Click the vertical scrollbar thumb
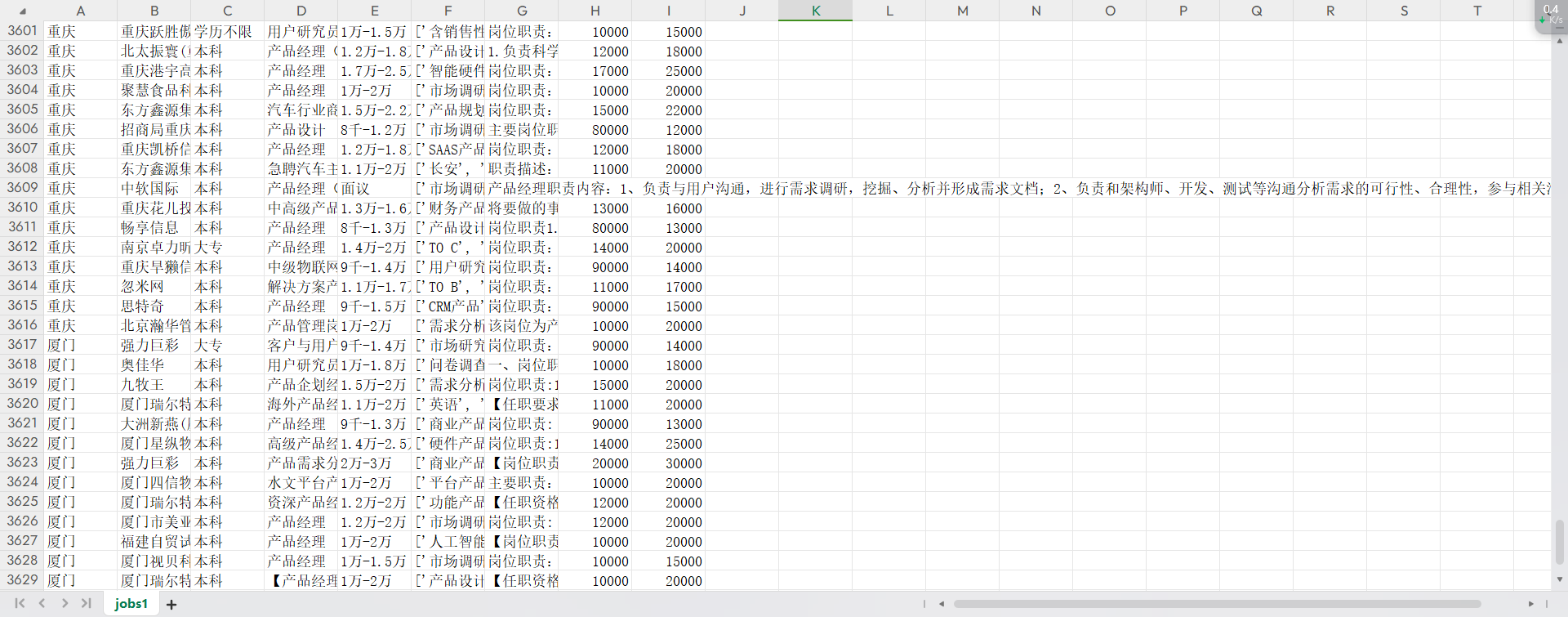Screen dimensions: 1568x617 click(x=1559, y=542)
